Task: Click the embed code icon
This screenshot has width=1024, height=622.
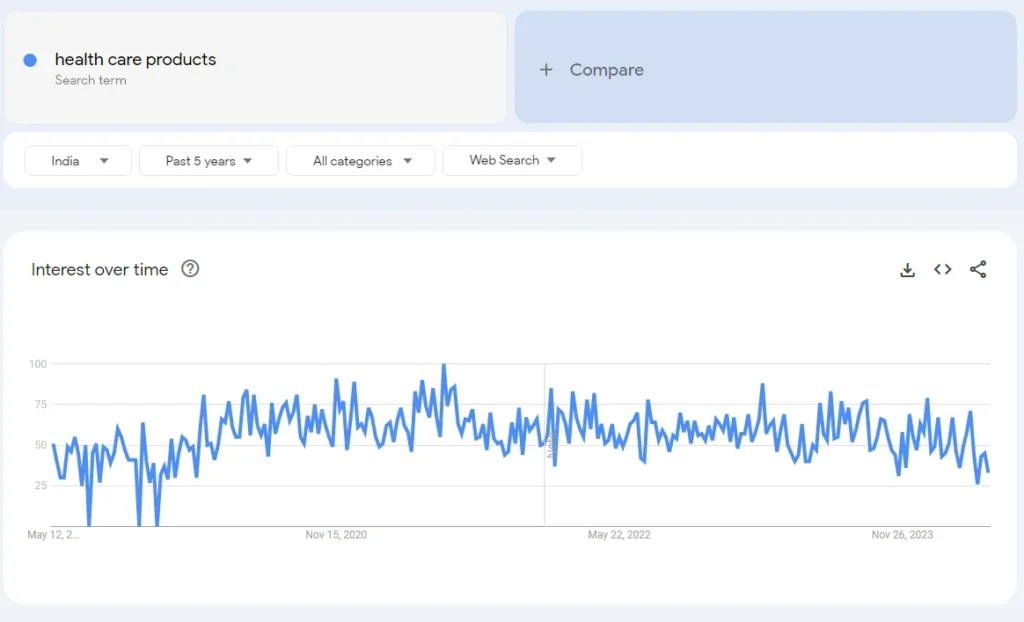Action: 942,270
